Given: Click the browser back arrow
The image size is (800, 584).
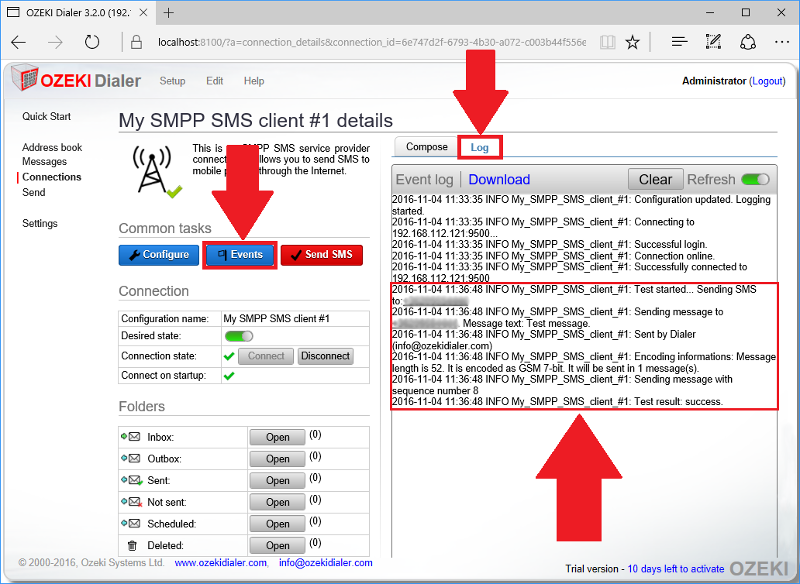Looking at the screenshot, I should (19, 43).
